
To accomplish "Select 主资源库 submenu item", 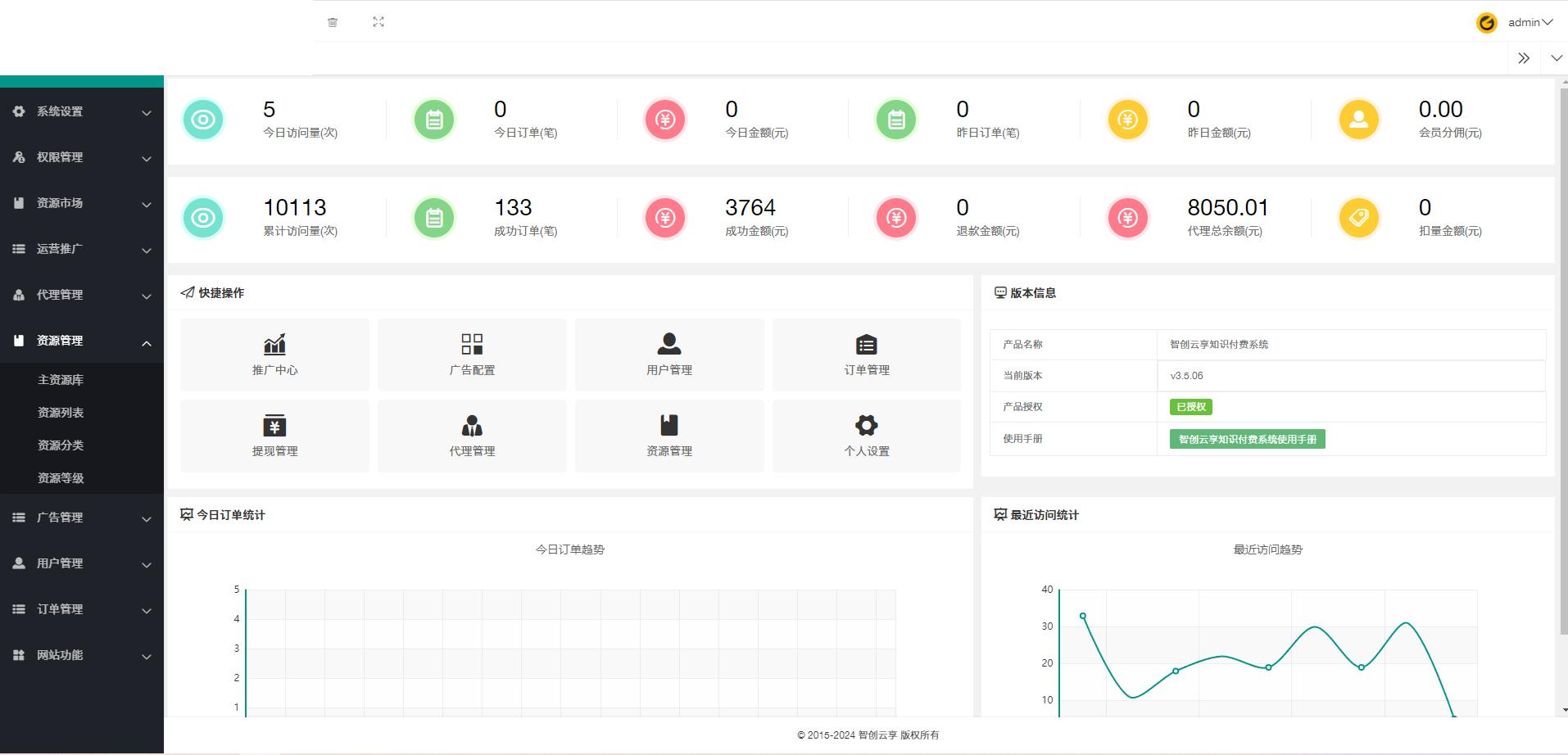I will click(x=61, y=380).
